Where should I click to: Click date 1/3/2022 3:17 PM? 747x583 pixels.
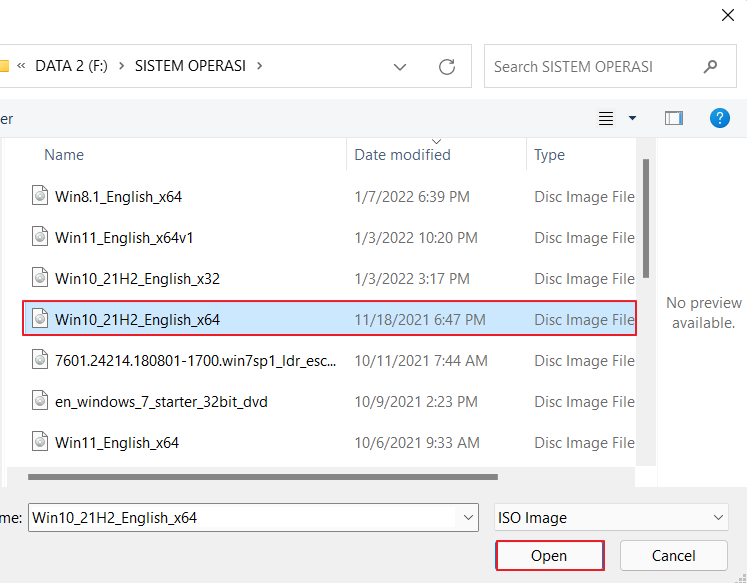[412, 279]
